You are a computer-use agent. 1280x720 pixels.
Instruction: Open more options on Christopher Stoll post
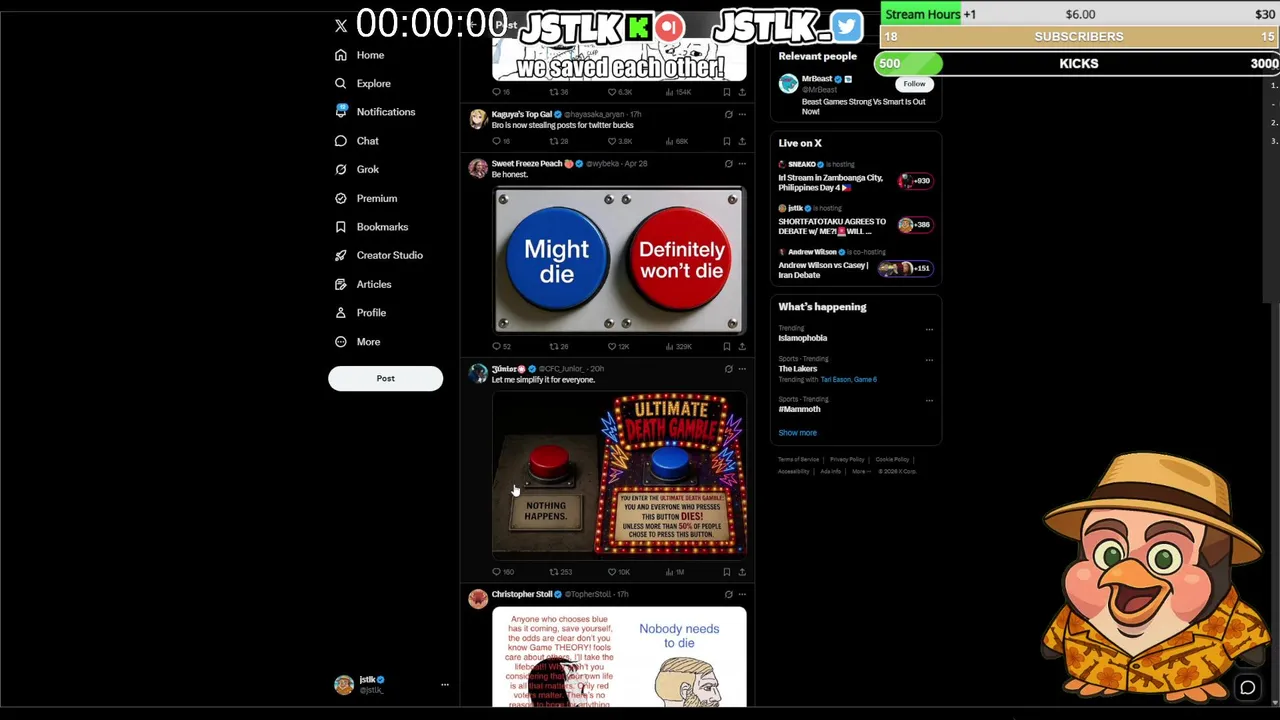(x=742, y=594)
